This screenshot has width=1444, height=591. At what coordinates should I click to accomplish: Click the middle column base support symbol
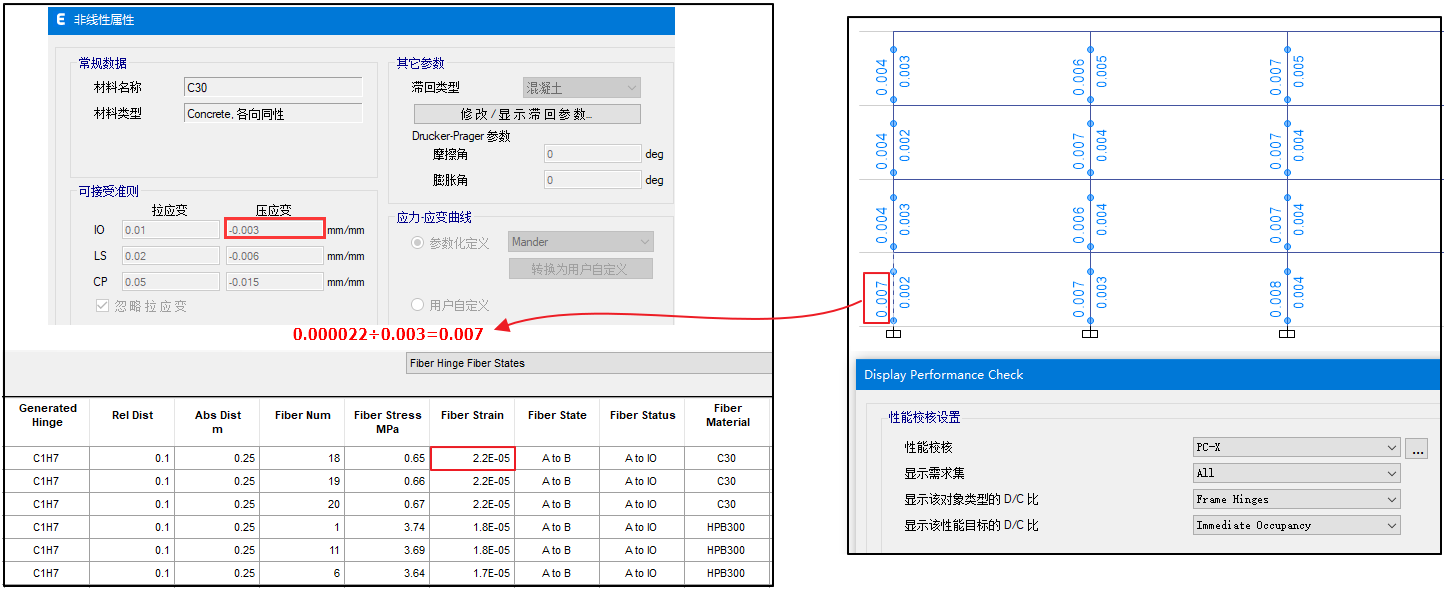pos(1090,333)
